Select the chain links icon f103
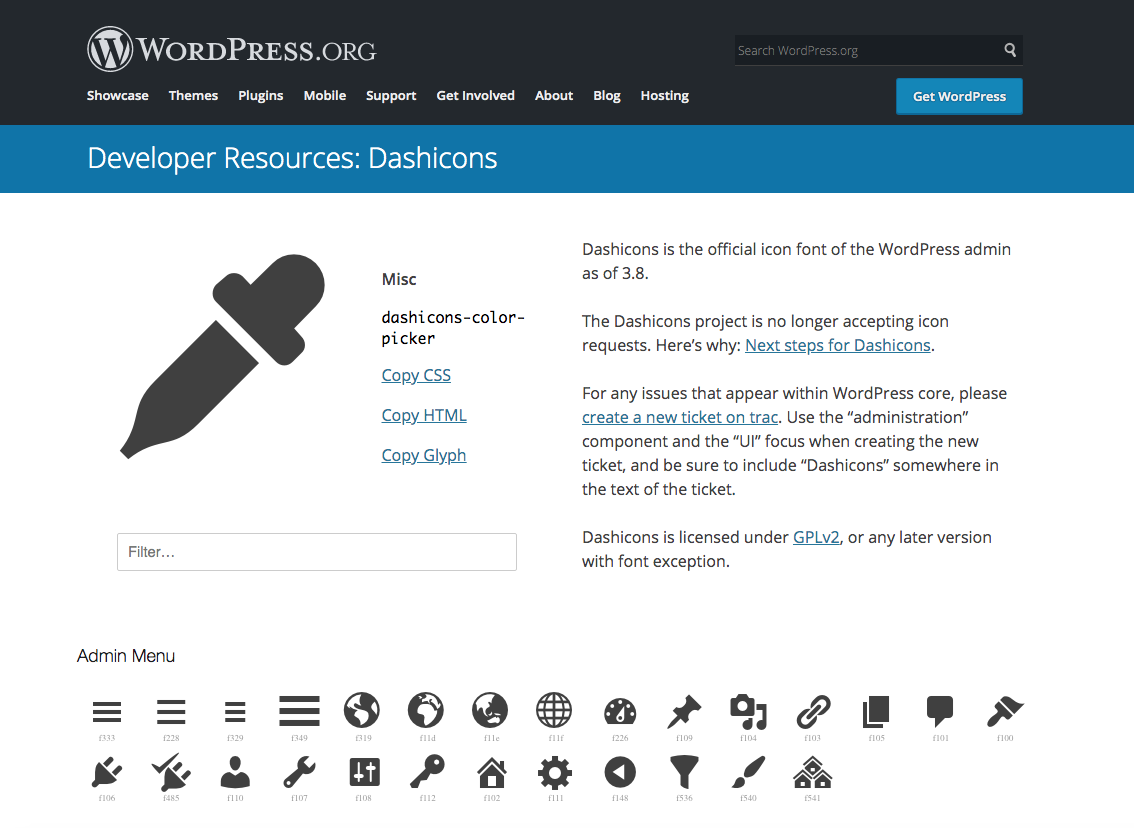Screen dimensions: 1134x828 813,712
